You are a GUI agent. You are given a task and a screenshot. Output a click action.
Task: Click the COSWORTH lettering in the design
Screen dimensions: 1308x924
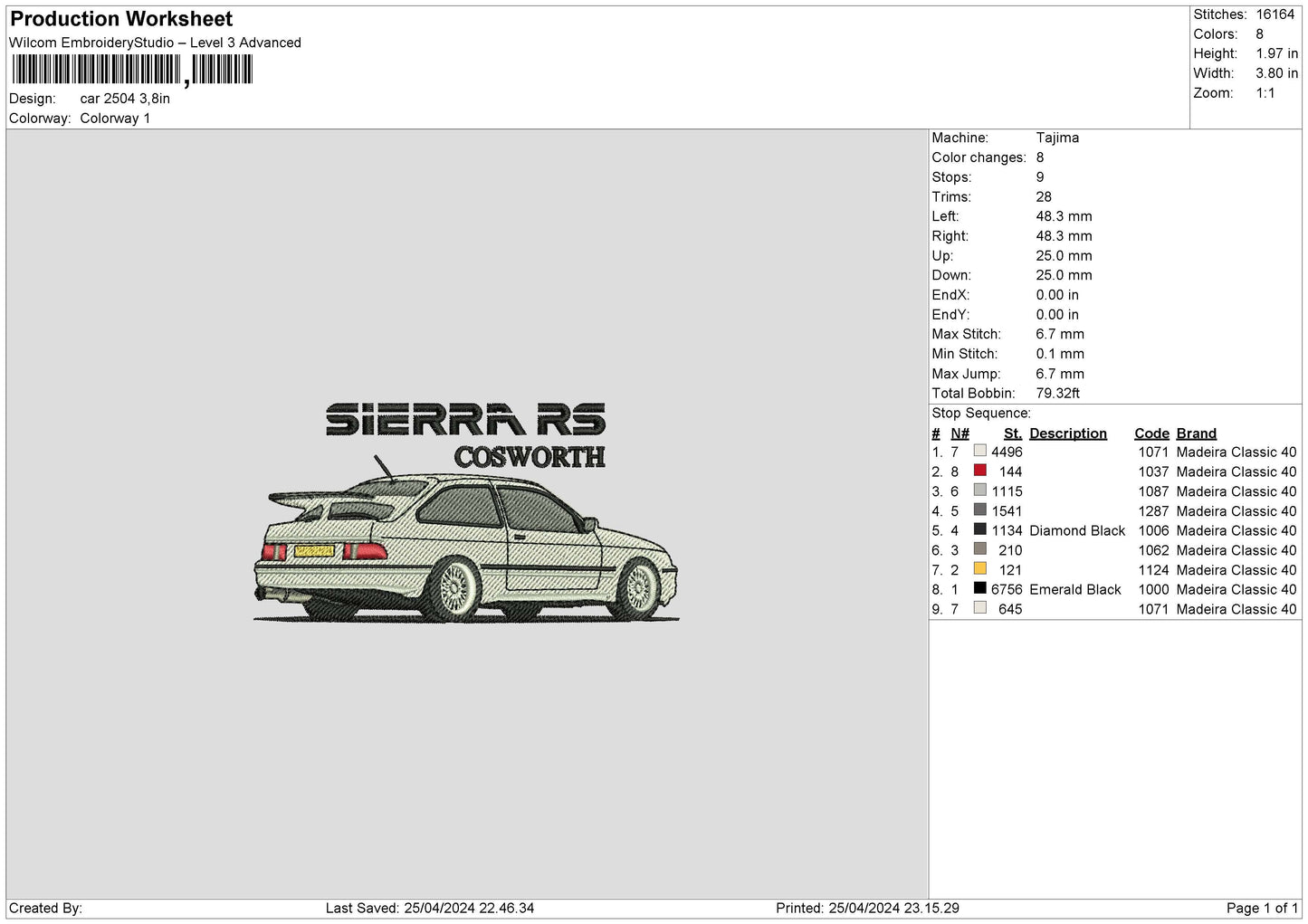point(530,457)
